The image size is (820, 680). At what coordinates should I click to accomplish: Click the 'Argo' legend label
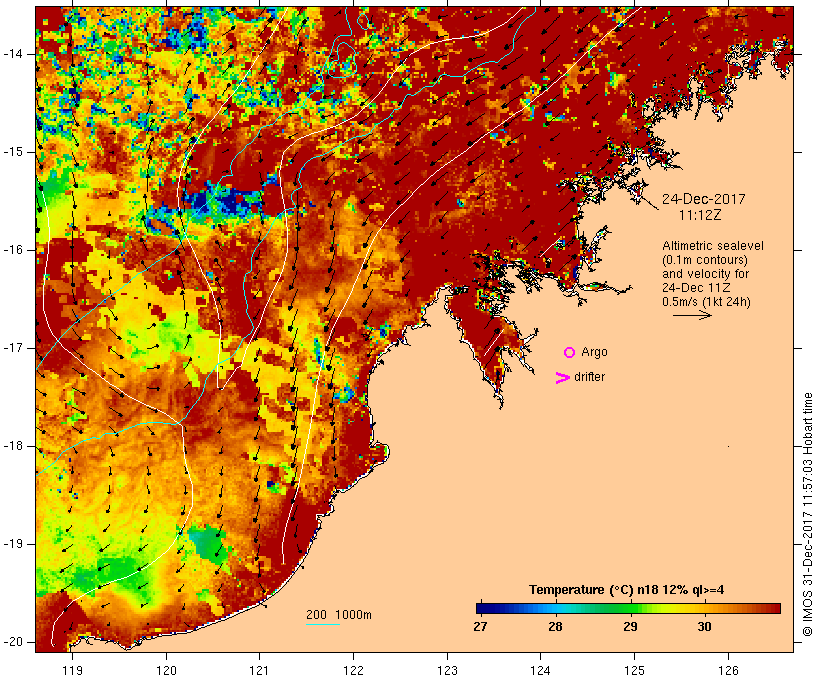click(x=595, y=353)
